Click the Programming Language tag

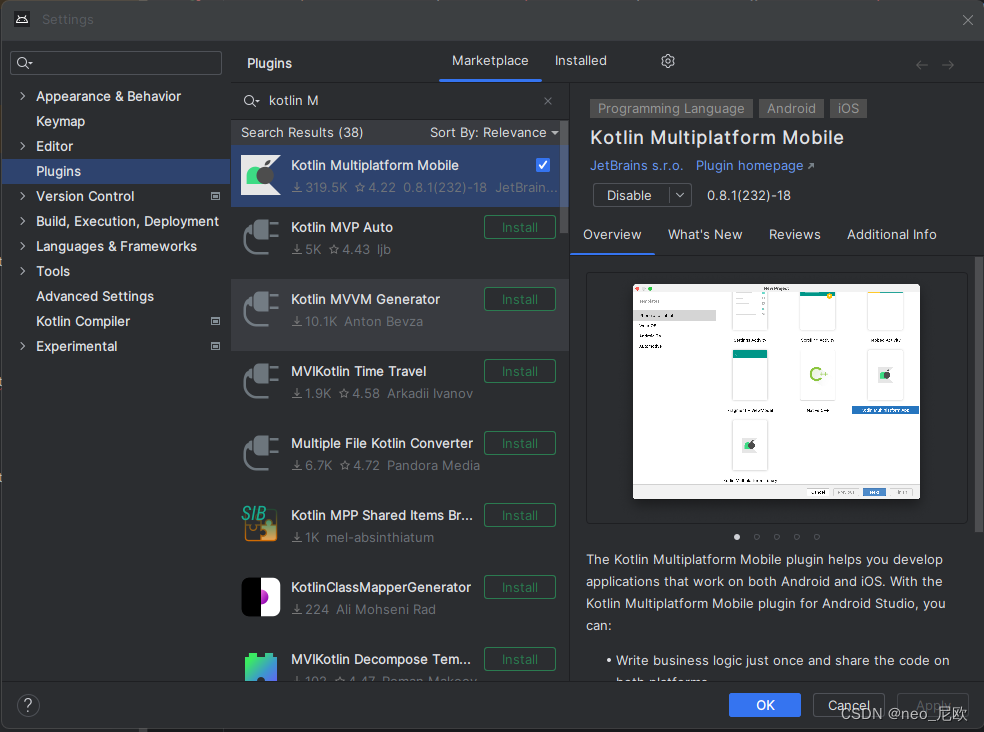click(670, 109)
